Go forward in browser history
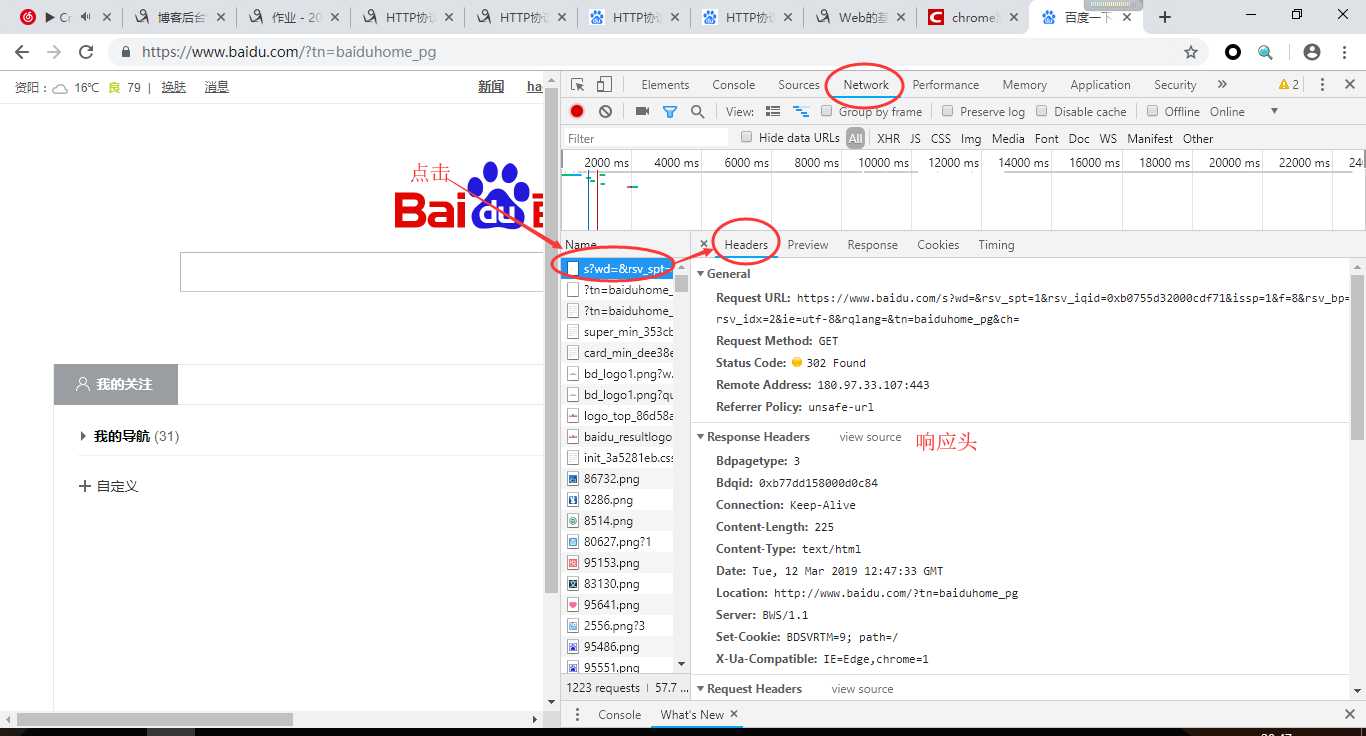Screen dimensions: 1366x736 (x=54, y=52)
